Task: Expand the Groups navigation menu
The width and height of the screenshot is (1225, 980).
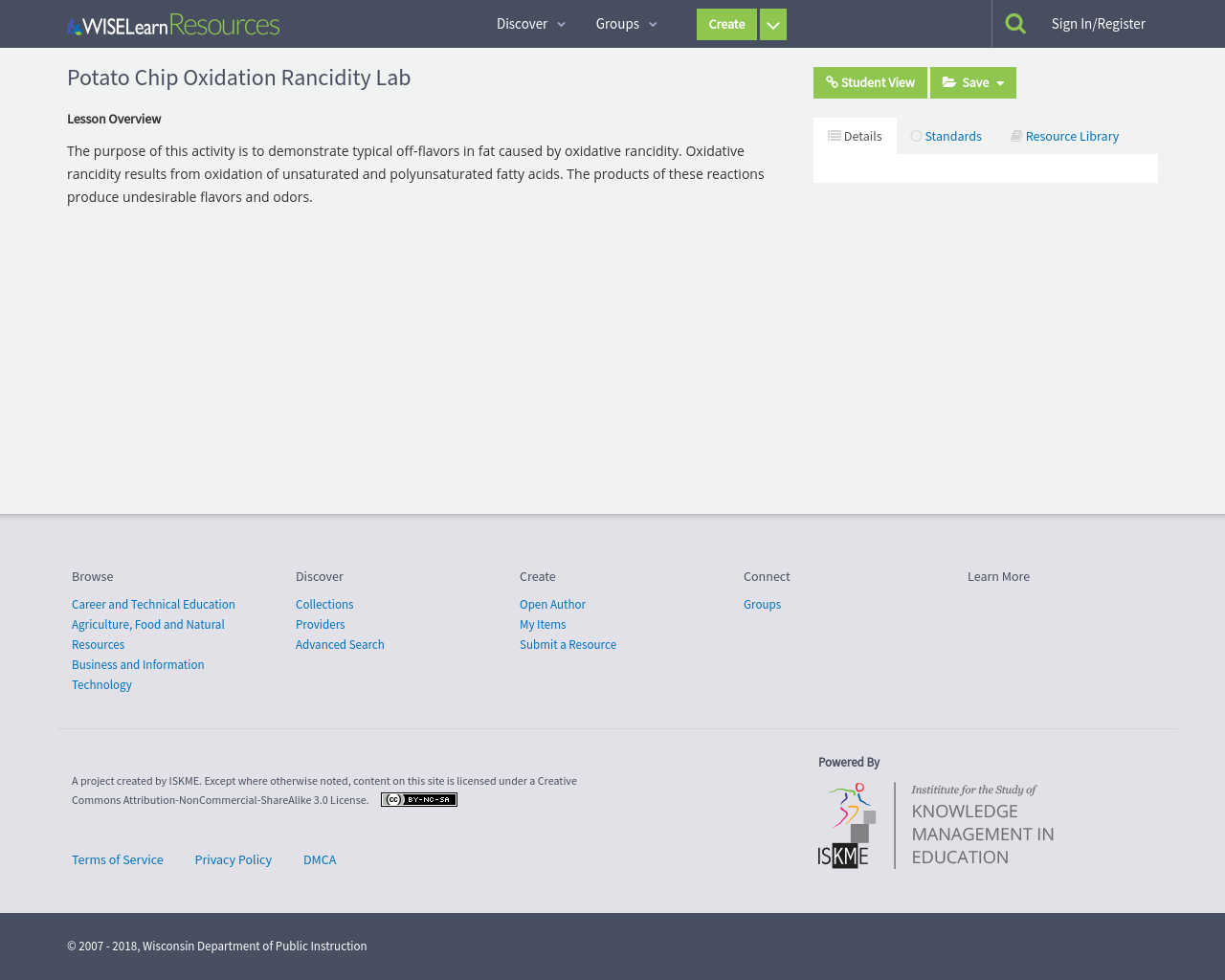Action: coord(626,24)
